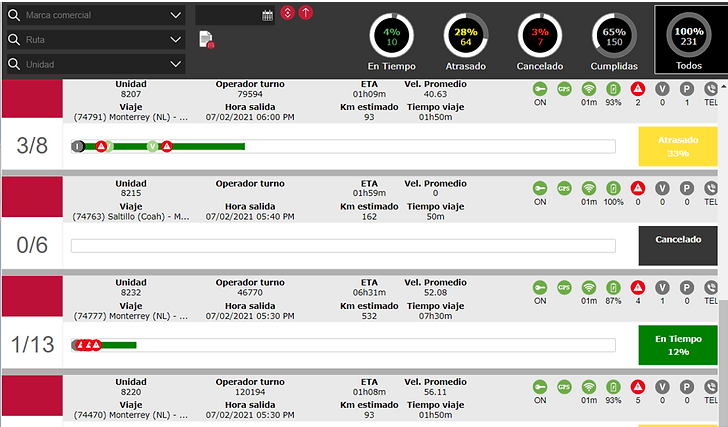Click the yellow Atrasado 33% status box
Image resolution: width=728 pixels, height=427 pixels.
point(678,146)
